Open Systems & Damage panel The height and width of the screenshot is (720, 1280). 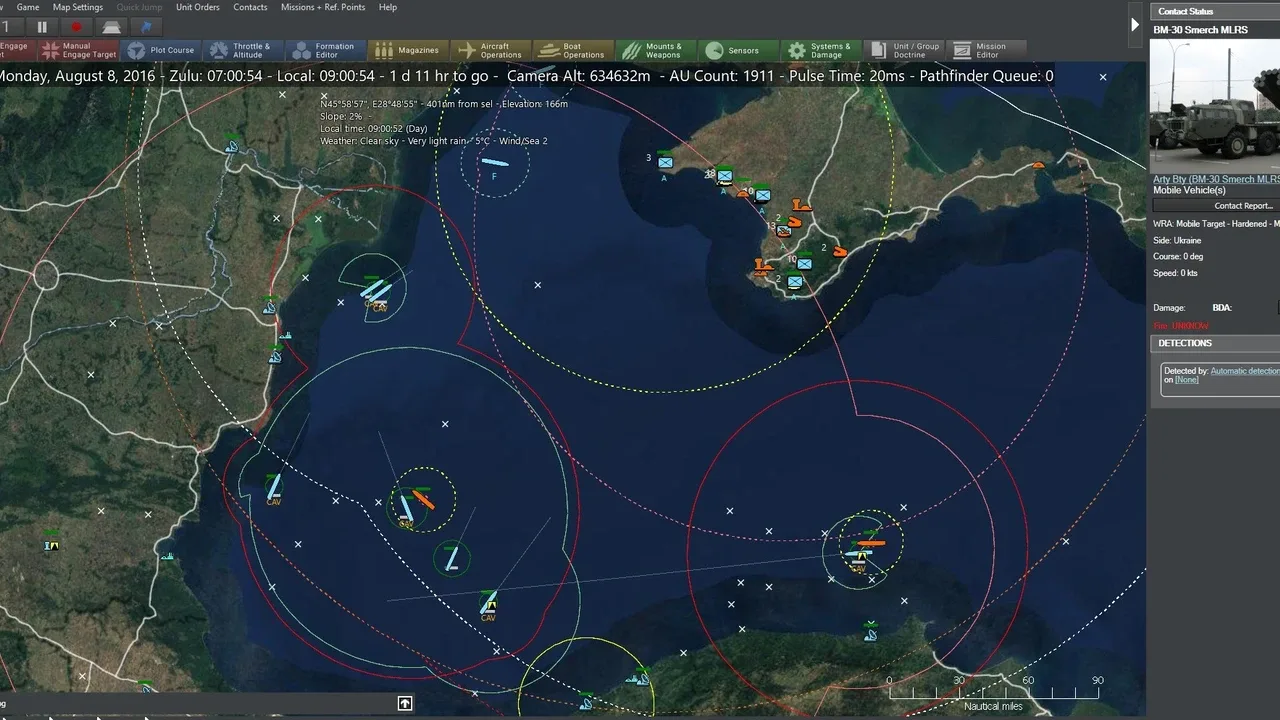[x=819, y=50]
